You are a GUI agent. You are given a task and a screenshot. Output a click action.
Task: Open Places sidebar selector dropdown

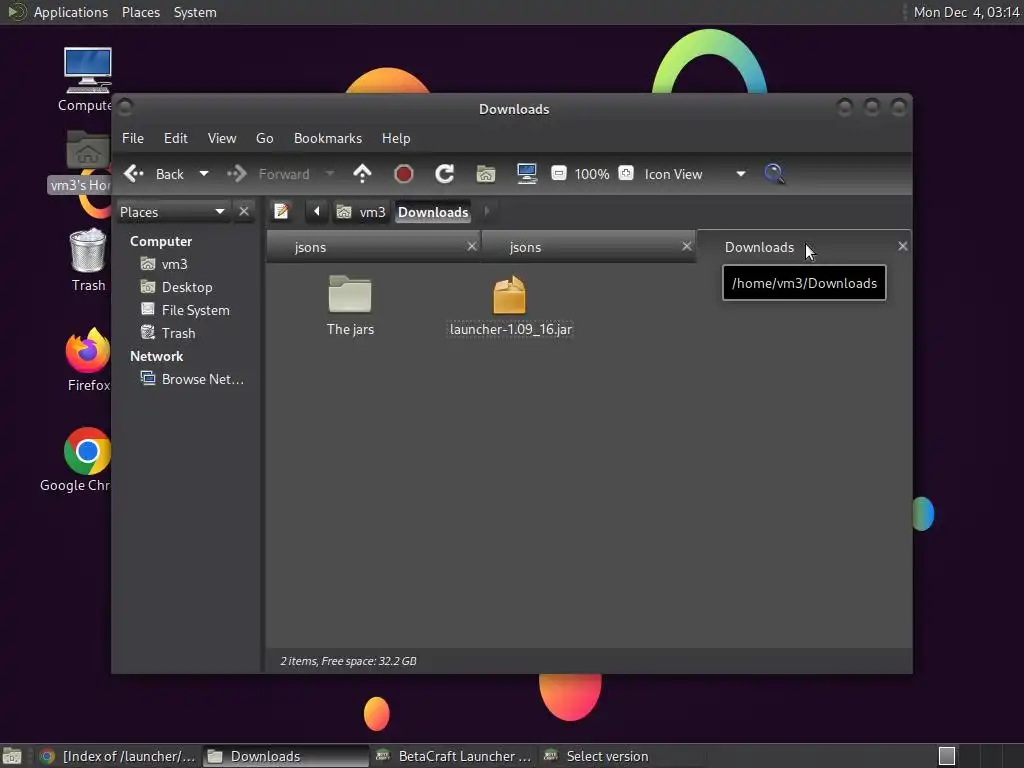(x=172, y=212)
